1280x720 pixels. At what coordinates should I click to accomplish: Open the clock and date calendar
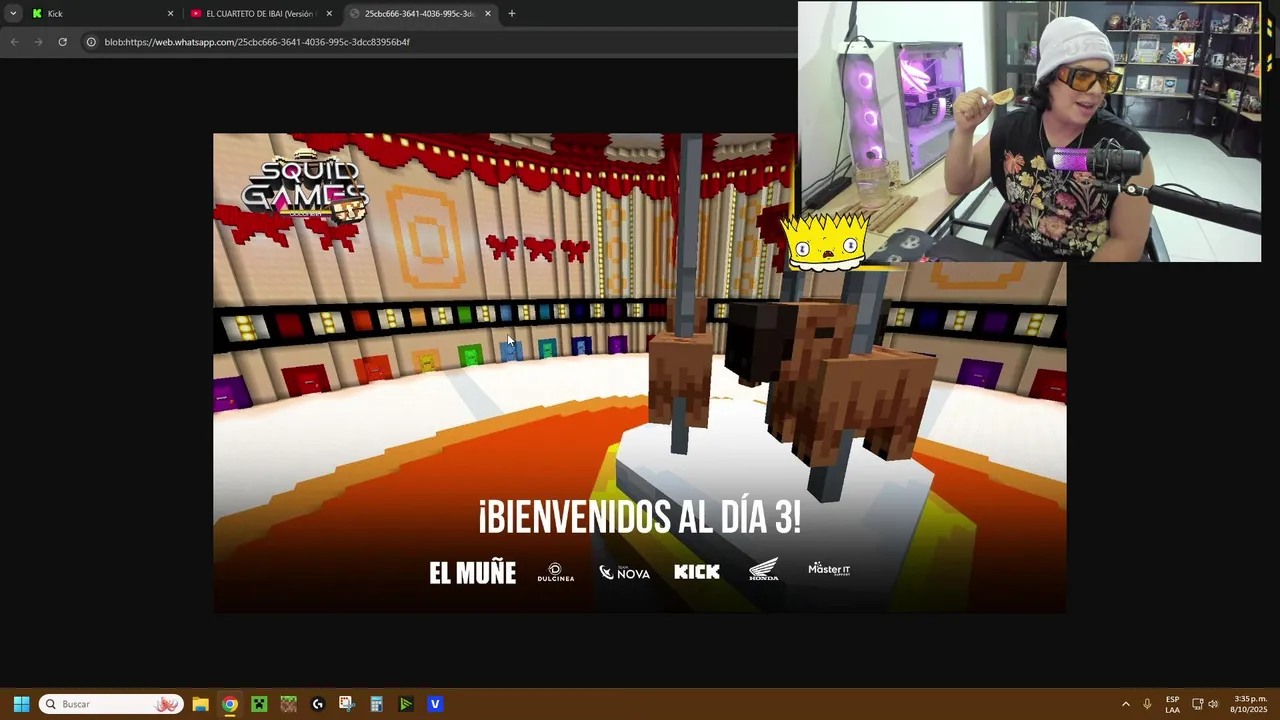[x=1250, y=704]
